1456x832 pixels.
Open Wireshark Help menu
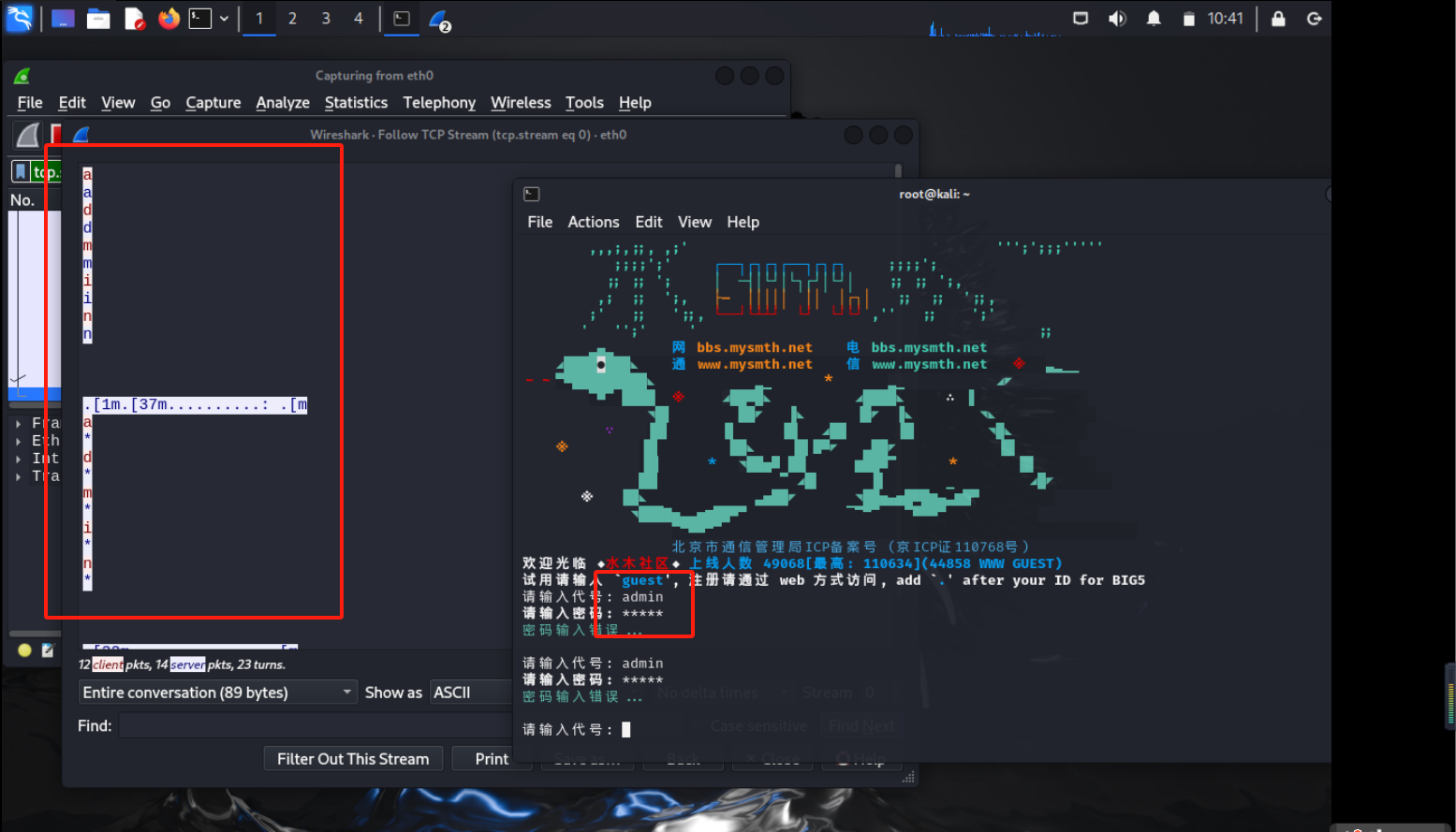[x=635, y=103]
